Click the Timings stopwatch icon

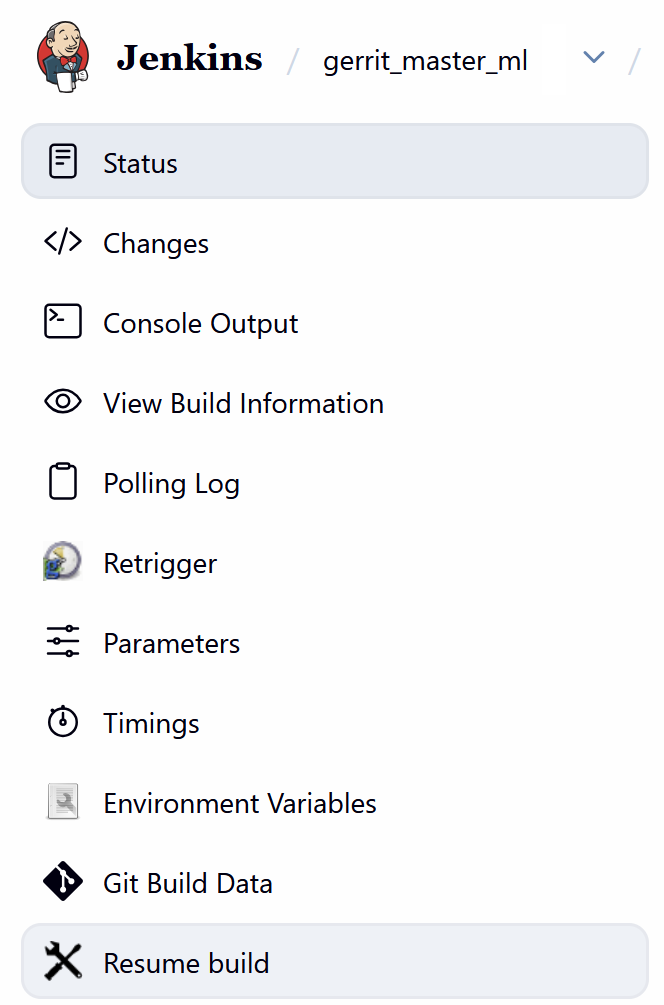click(62, 721)
